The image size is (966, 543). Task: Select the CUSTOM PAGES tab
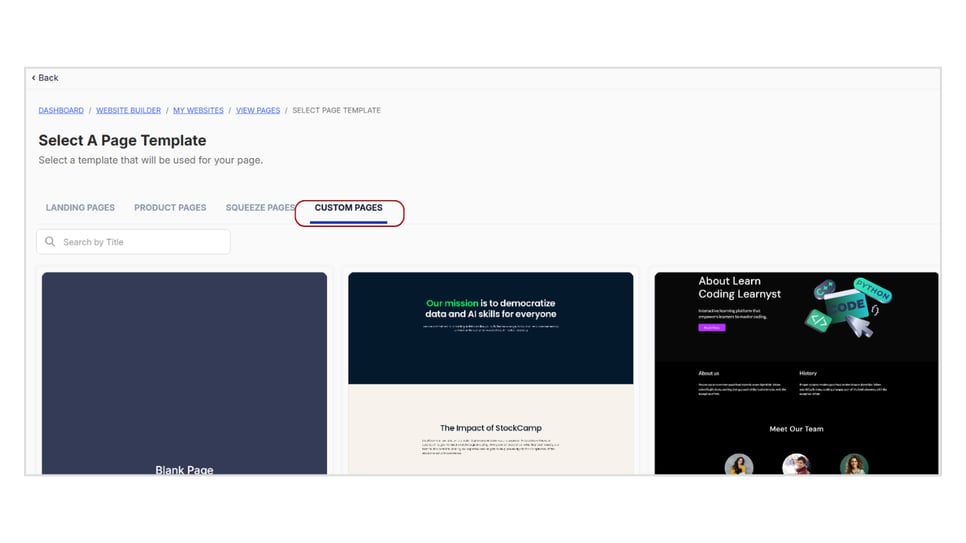(x=349, y=208)
